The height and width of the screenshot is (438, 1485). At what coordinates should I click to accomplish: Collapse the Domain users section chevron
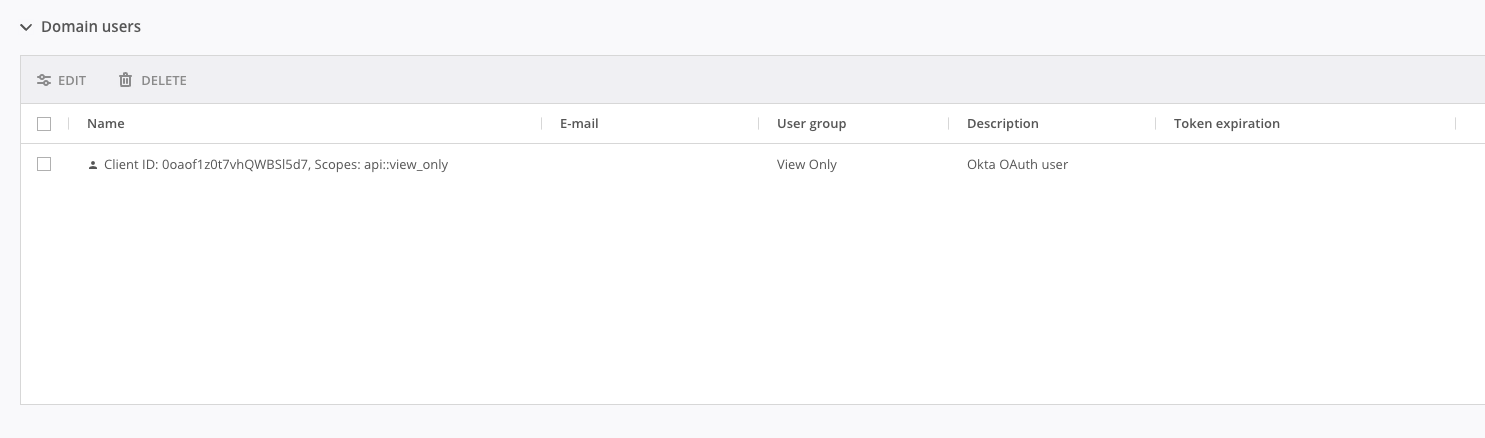click(x=26, y=27)
